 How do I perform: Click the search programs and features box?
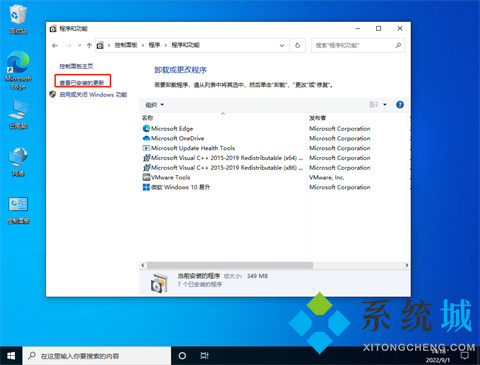(358, 45)
